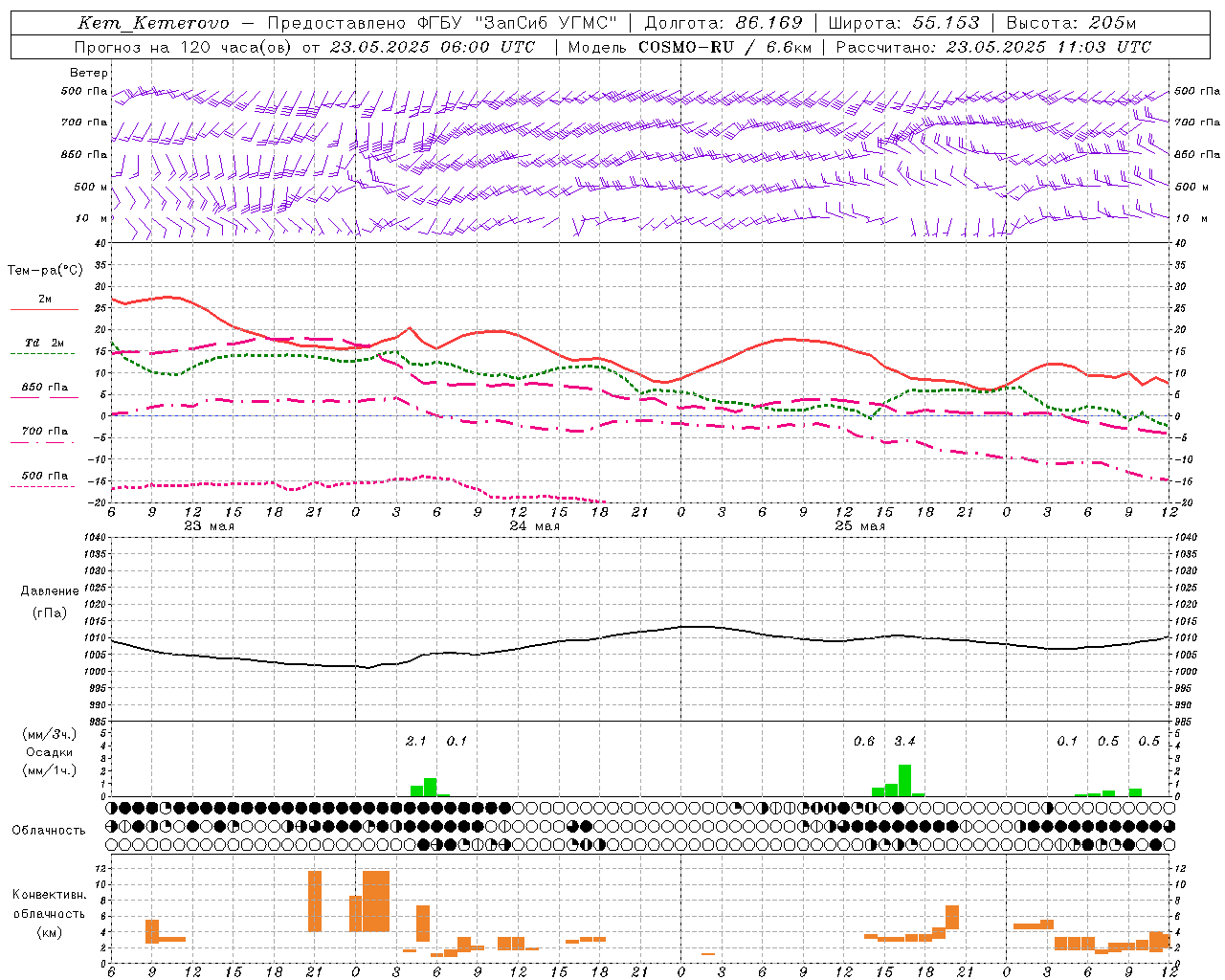Click the left 500 м wind level label
Image resolution: width=1225 pixels, height=980 pixels.
pos(91,187)
